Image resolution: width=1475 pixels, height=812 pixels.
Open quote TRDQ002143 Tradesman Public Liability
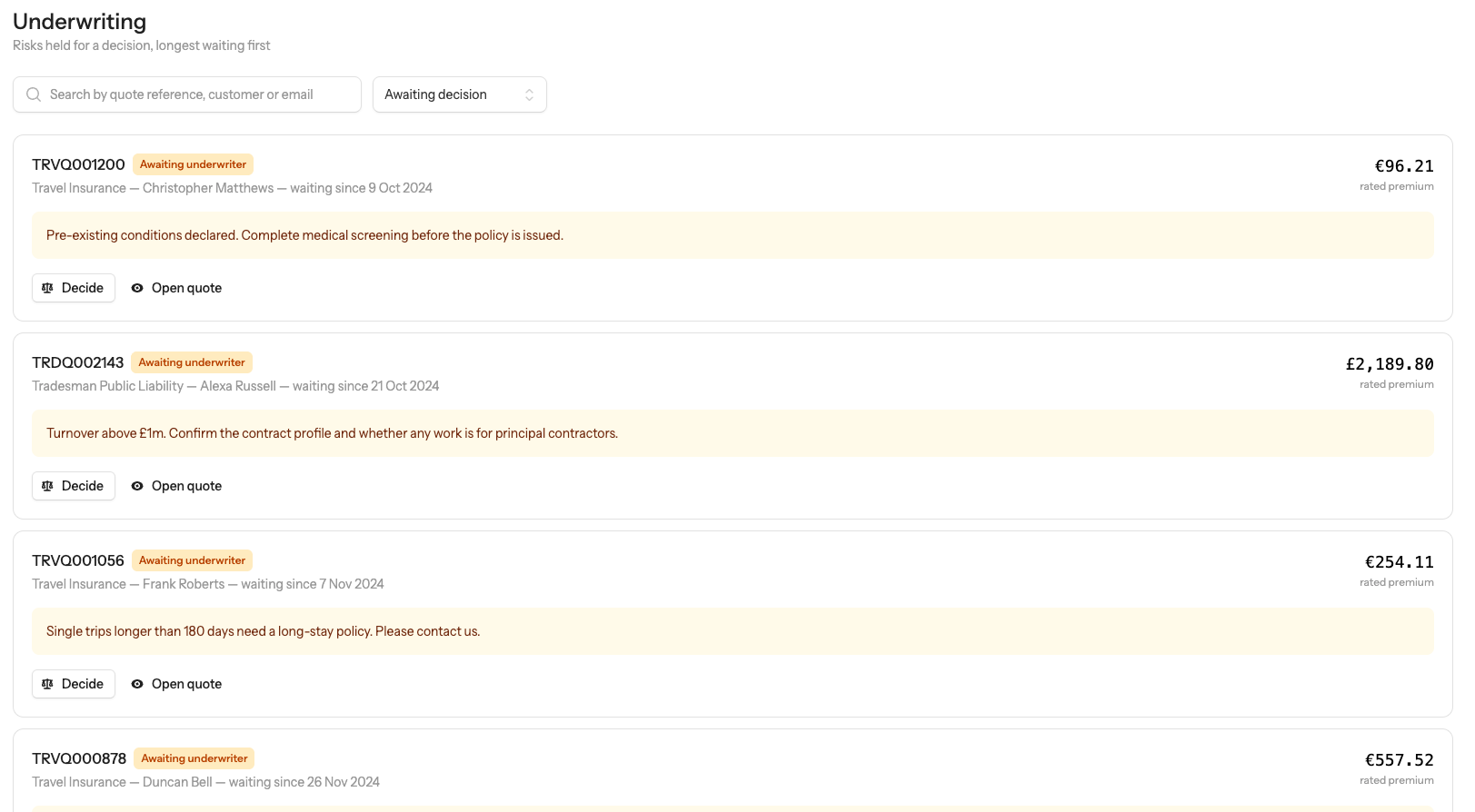coord(176,486)
